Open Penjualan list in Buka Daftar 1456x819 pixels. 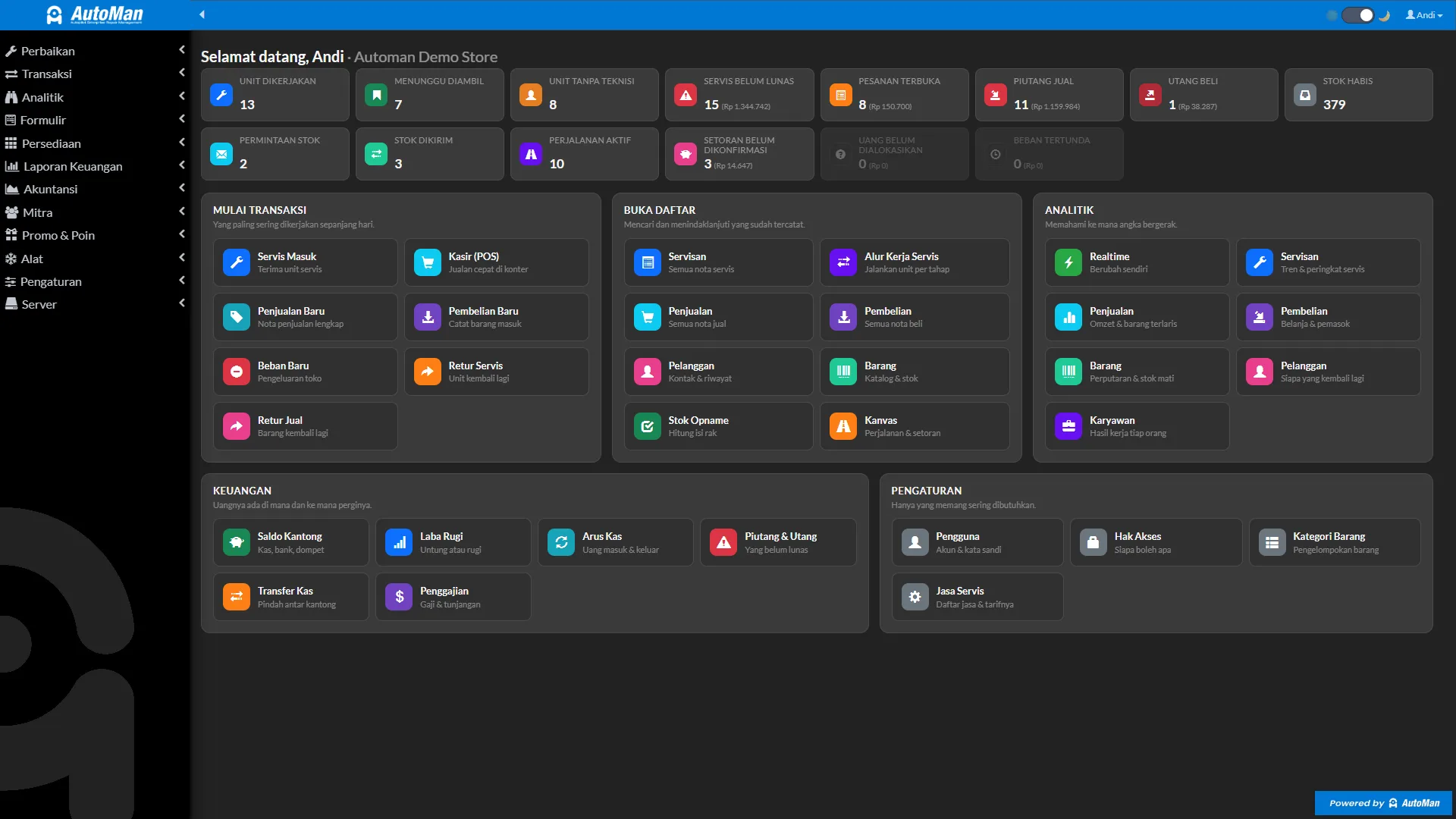click(x=718, y=317)
